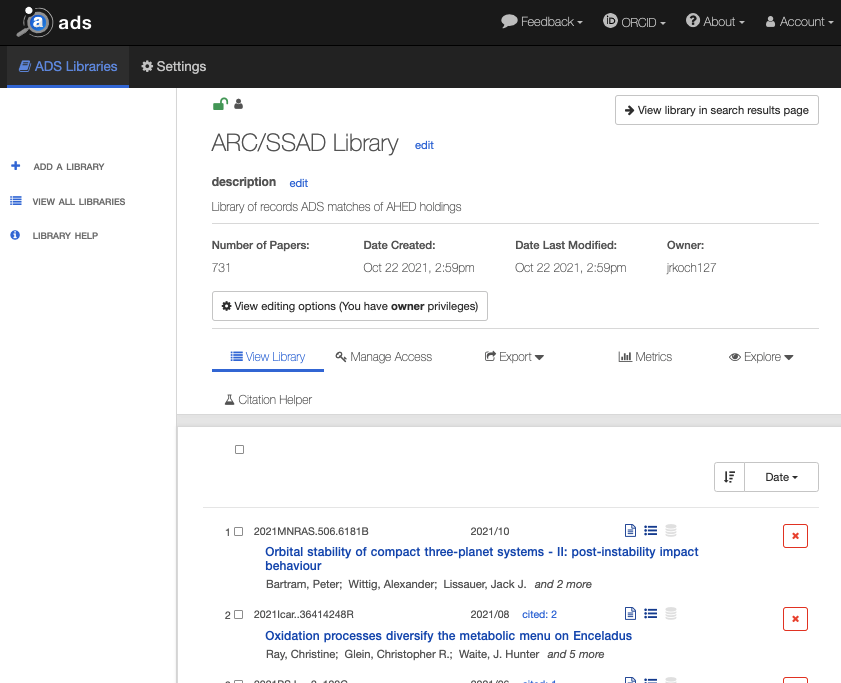Open the Date sort dropdown
The width and height of the screenshot is (841, 683).
tap(781, 477)
